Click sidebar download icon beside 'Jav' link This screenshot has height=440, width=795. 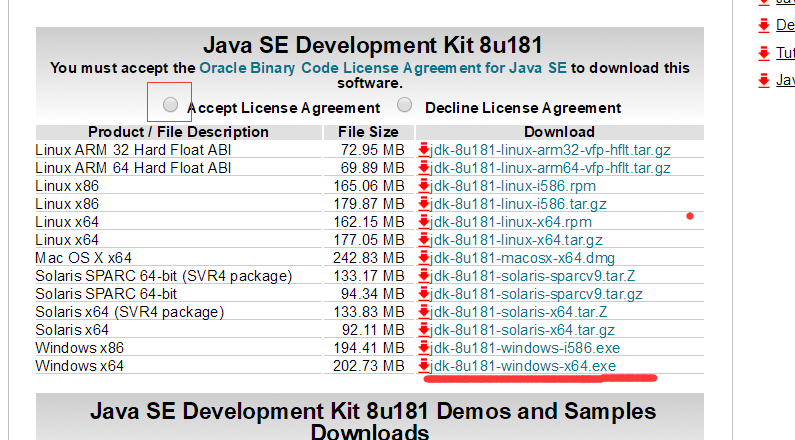coord(764,80)
